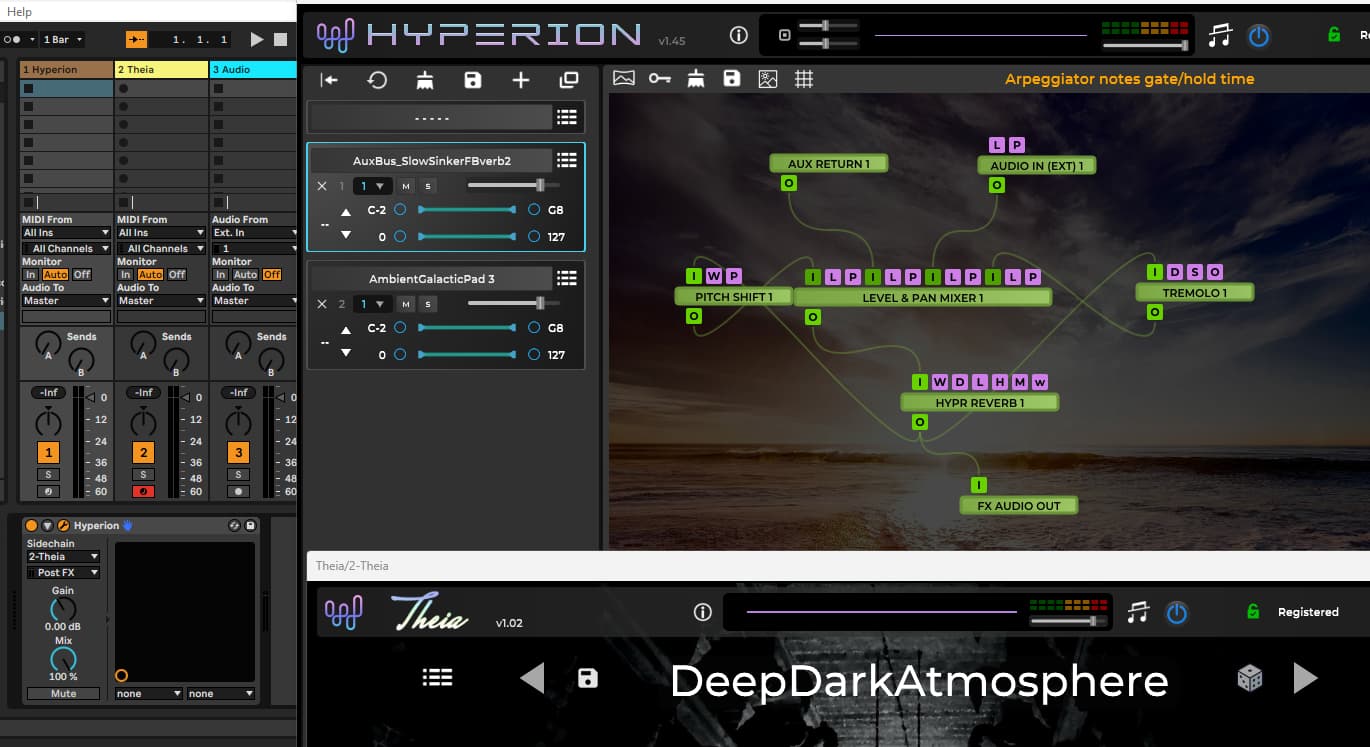Open preset list for AmbientGalacticPad 3

click(567, 279)
